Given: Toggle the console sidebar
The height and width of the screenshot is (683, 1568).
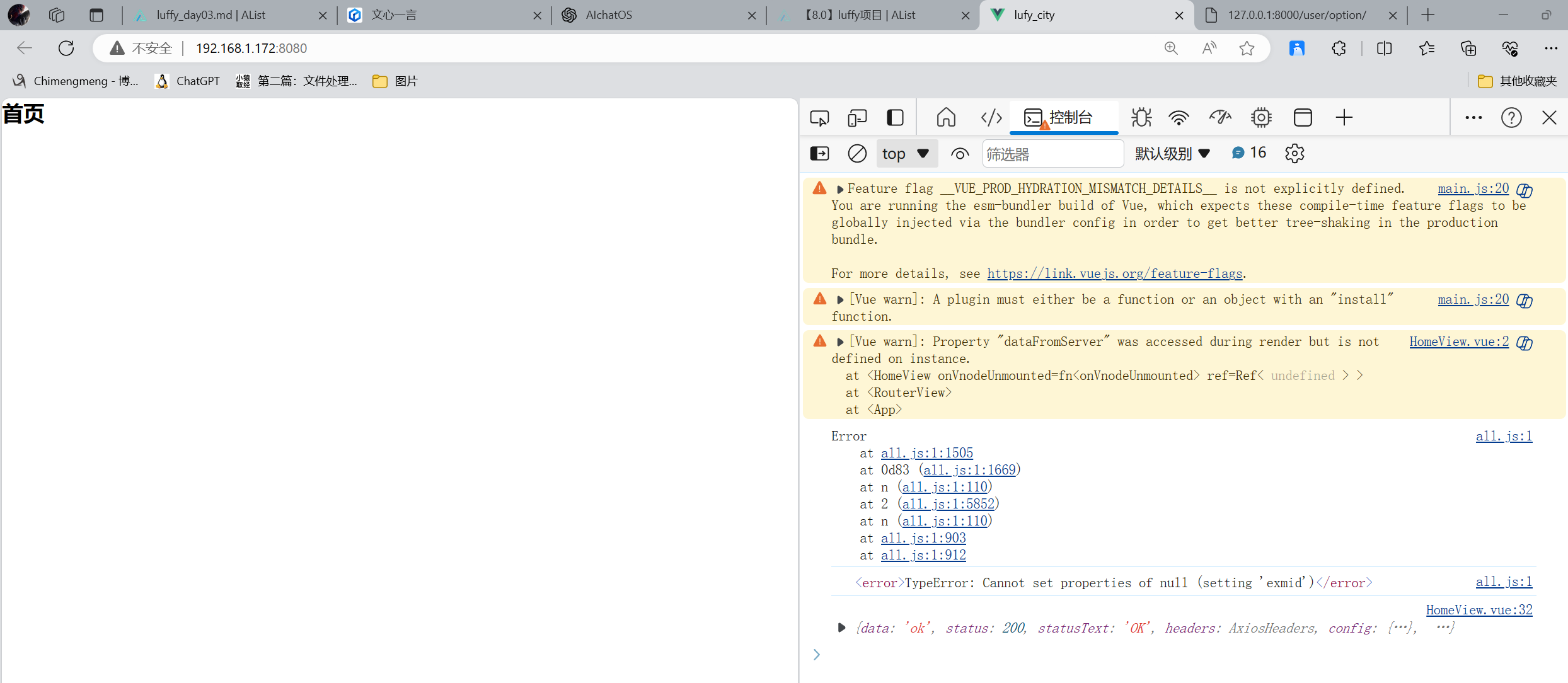Looking at the screenshot, I should [819, 154].
